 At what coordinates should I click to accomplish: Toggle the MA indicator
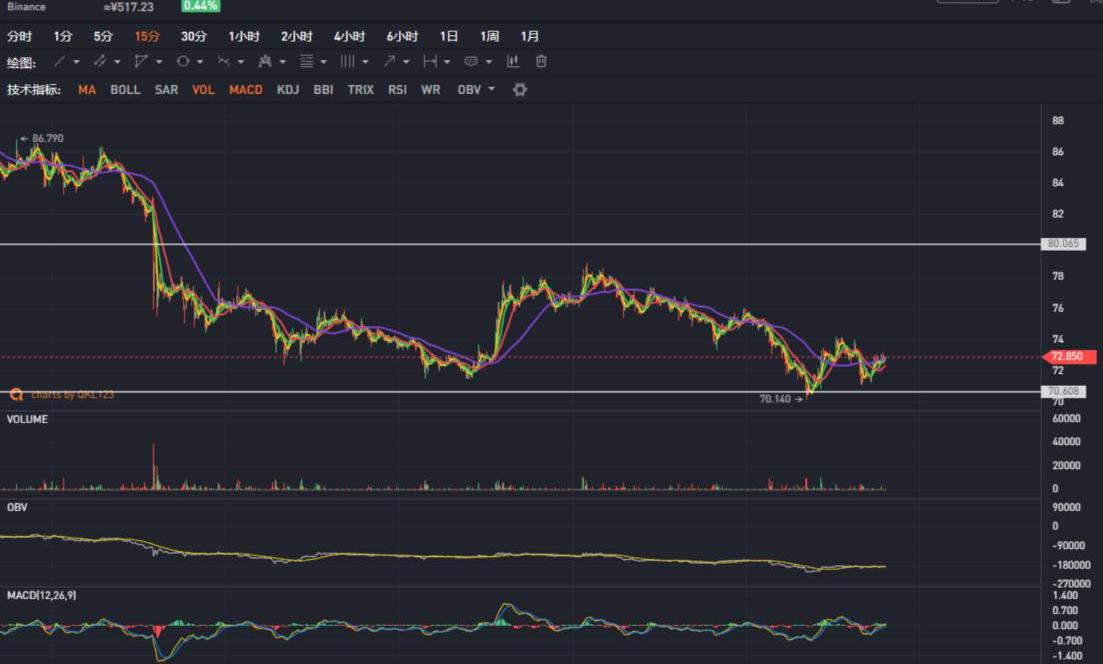[x=87, y=90]
